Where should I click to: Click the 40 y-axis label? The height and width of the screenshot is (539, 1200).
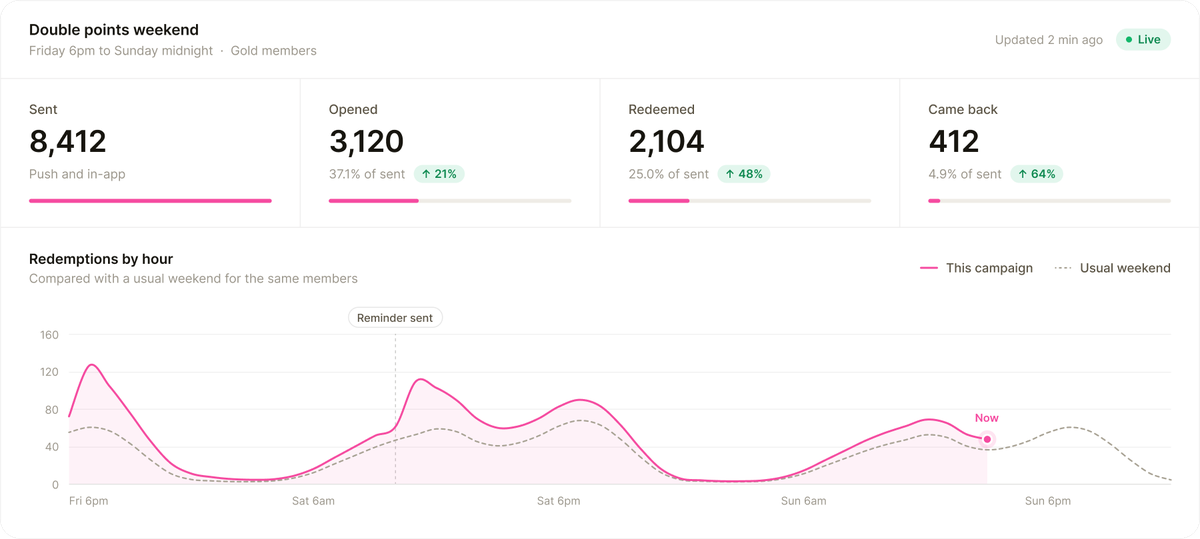51,447
